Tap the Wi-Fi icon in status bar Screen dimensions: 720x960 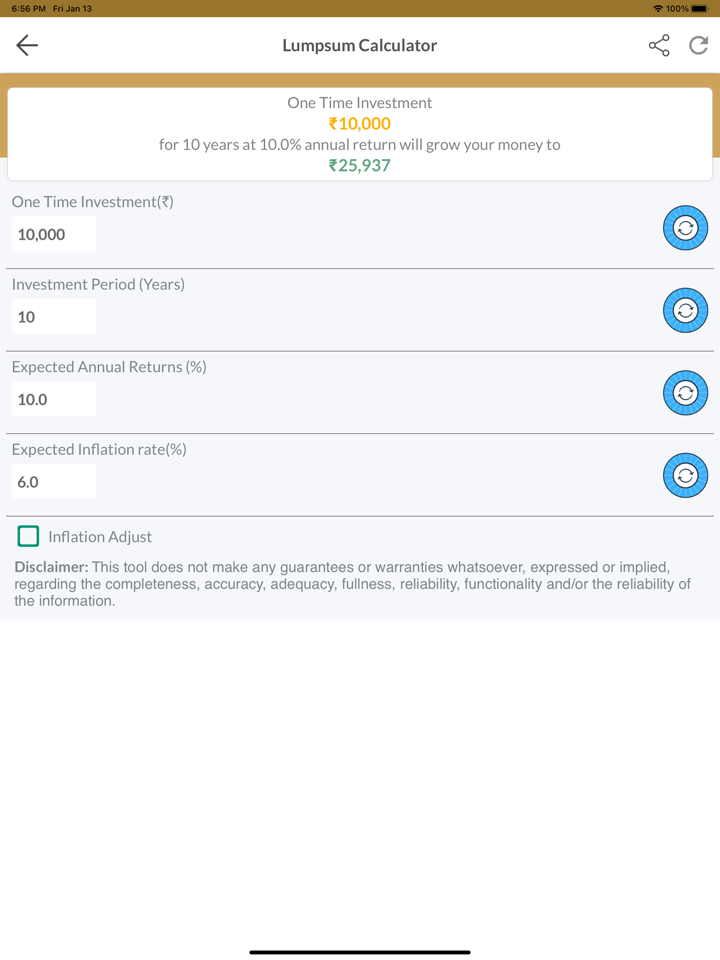(657, 8)
